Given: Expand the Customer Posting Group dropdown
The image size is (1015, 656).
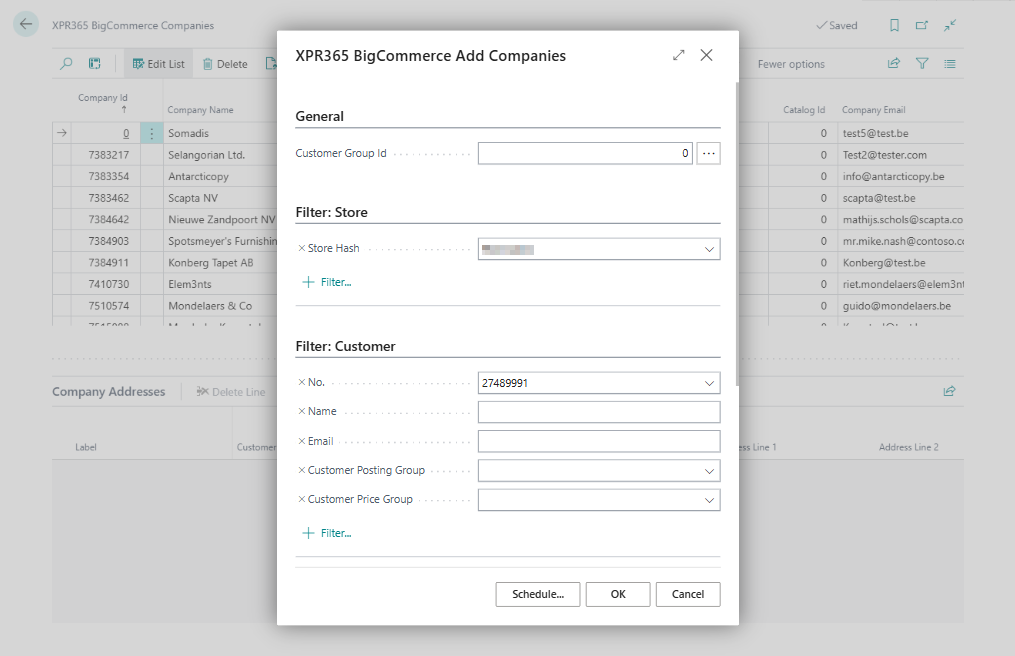Looking at the screenshot, I should pyautogui.click(x=709, y=471).
